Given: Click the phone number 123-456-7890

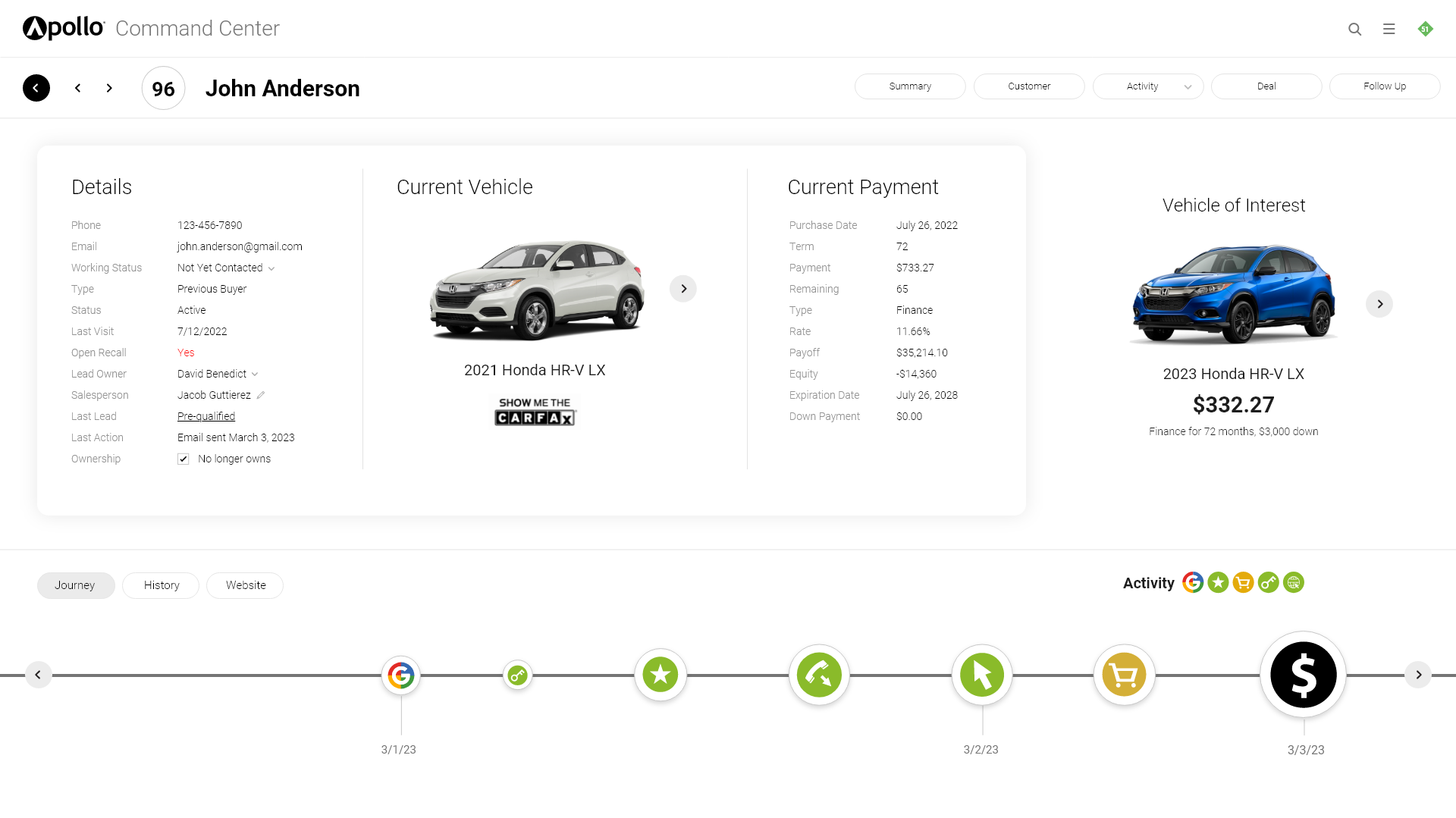Looking at the screenshot, I should tap(210, 225).
